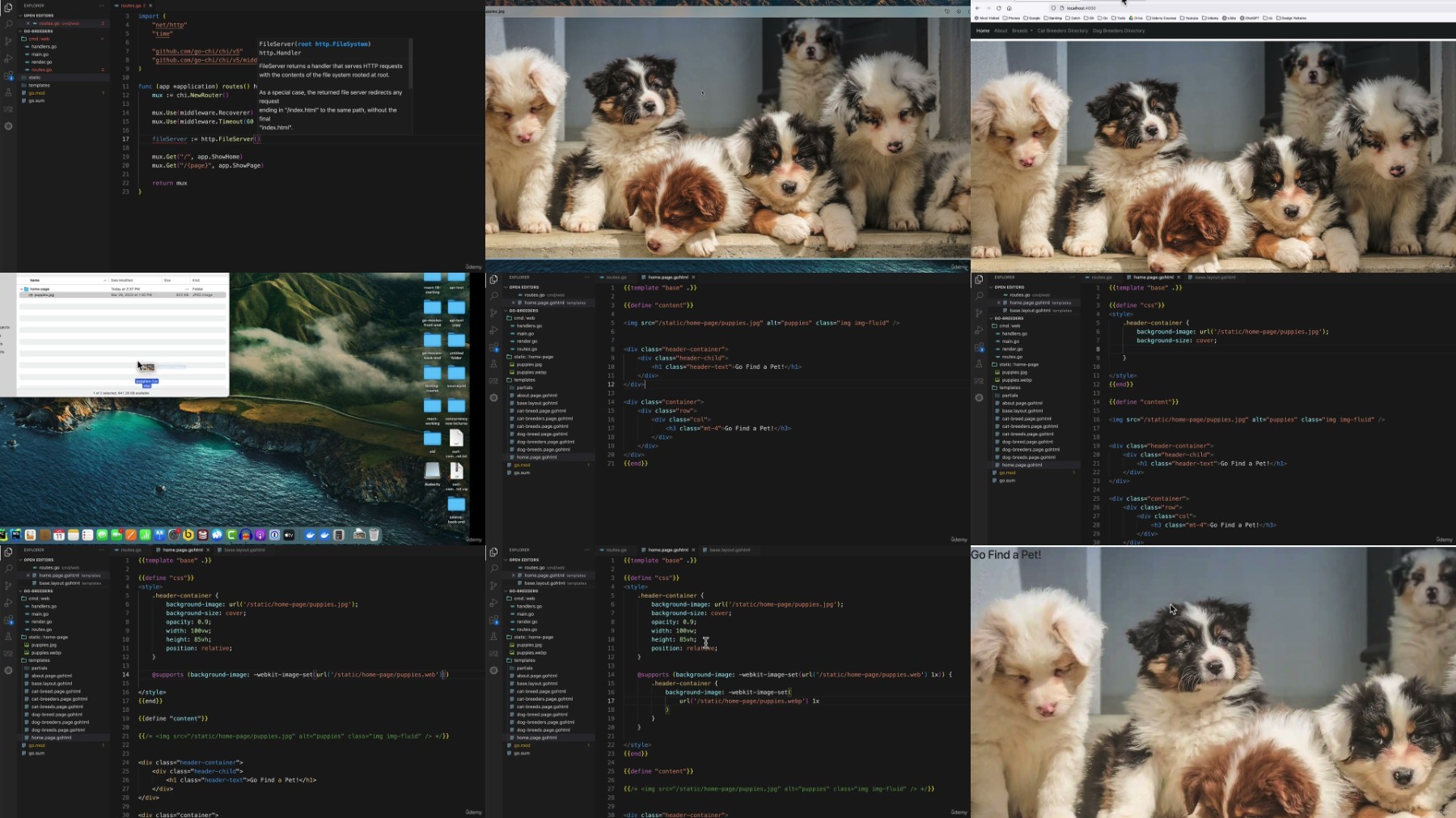Click browser Back arrow in localhost window
Image resolution: width=1456 pixels, height=818 pixels.
(x=978, y=8)
